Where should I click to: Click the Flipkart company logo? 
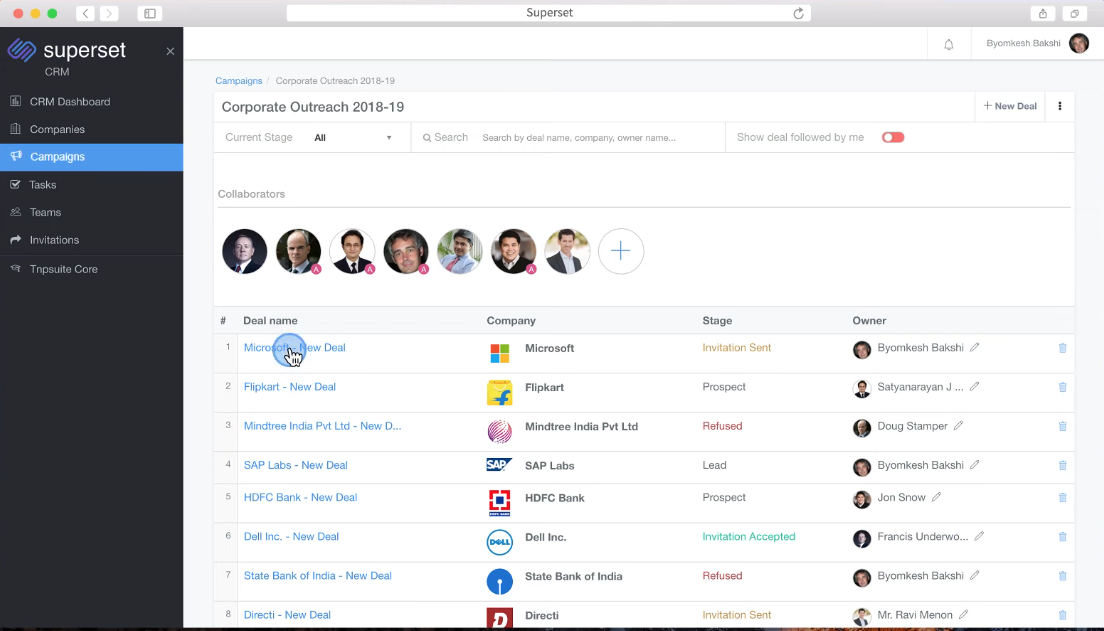[x=499, y=393]
